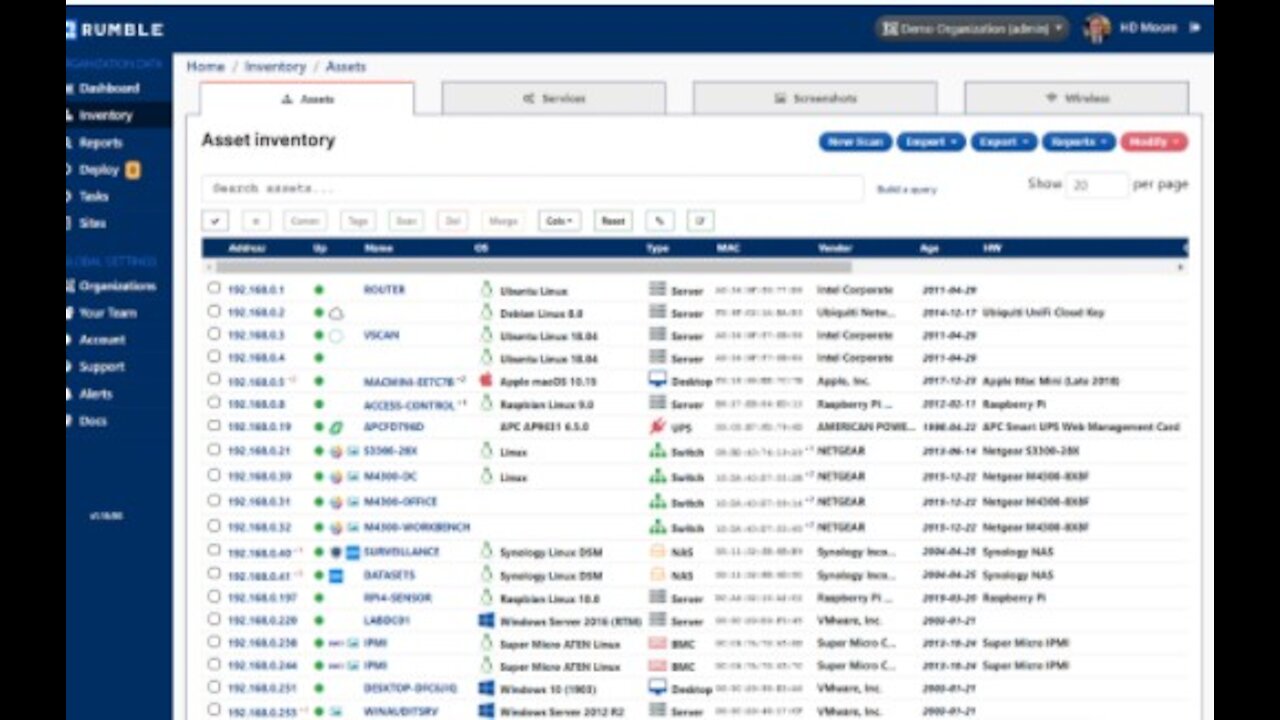Switch to the Services tab
1280x720 pixels.
(x=554, y=99)
